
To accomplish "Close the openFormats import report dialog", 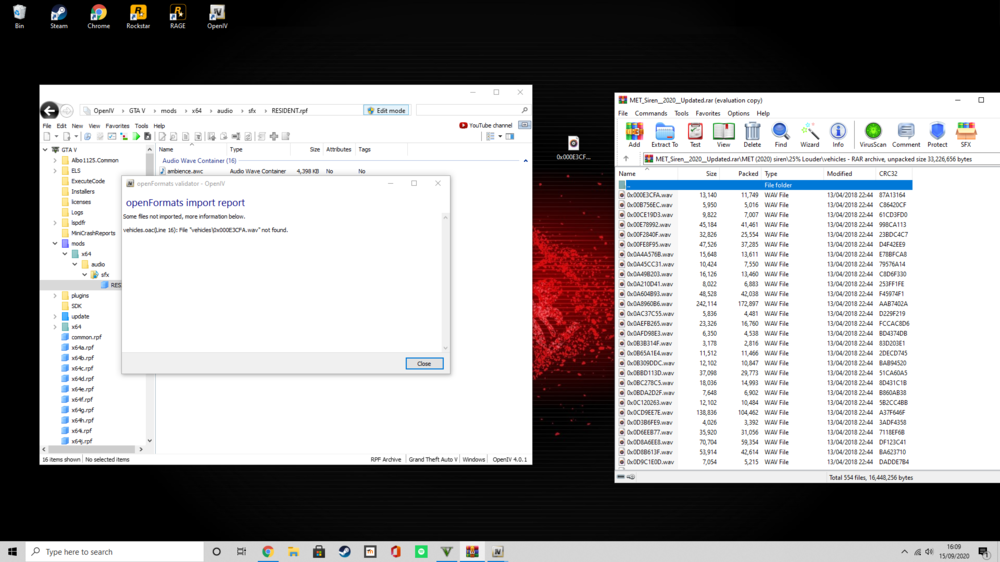I will (x=424, y=363).
